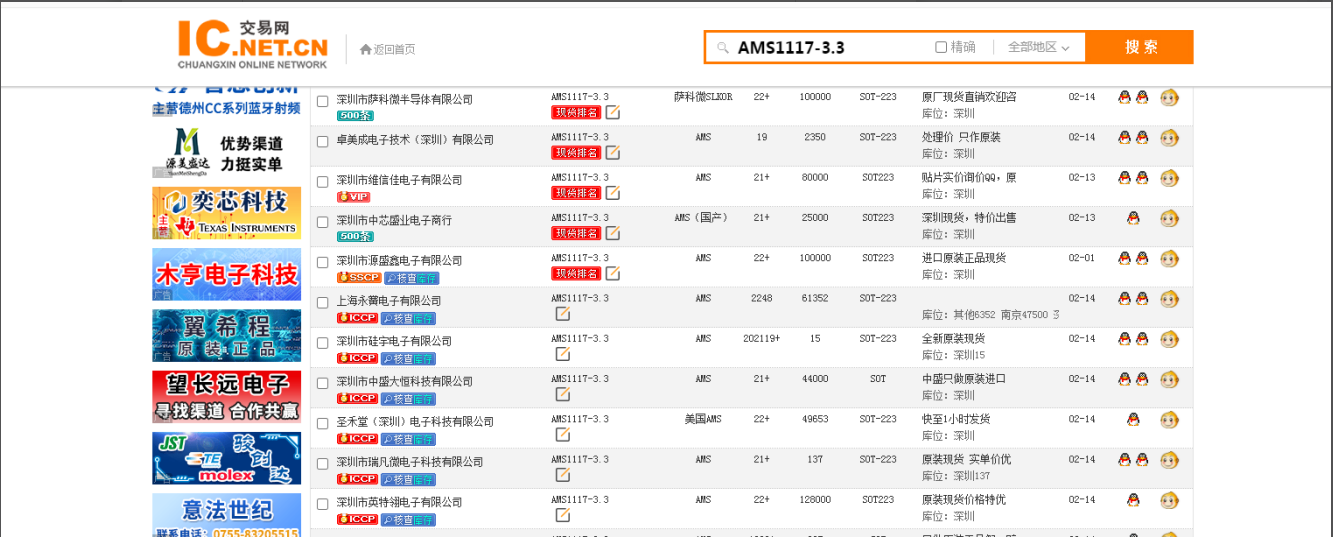Click 核查库存 button under 上海永霄电子有限公司
This screenshot has height=537, width=1333.
tap(409, 318)
